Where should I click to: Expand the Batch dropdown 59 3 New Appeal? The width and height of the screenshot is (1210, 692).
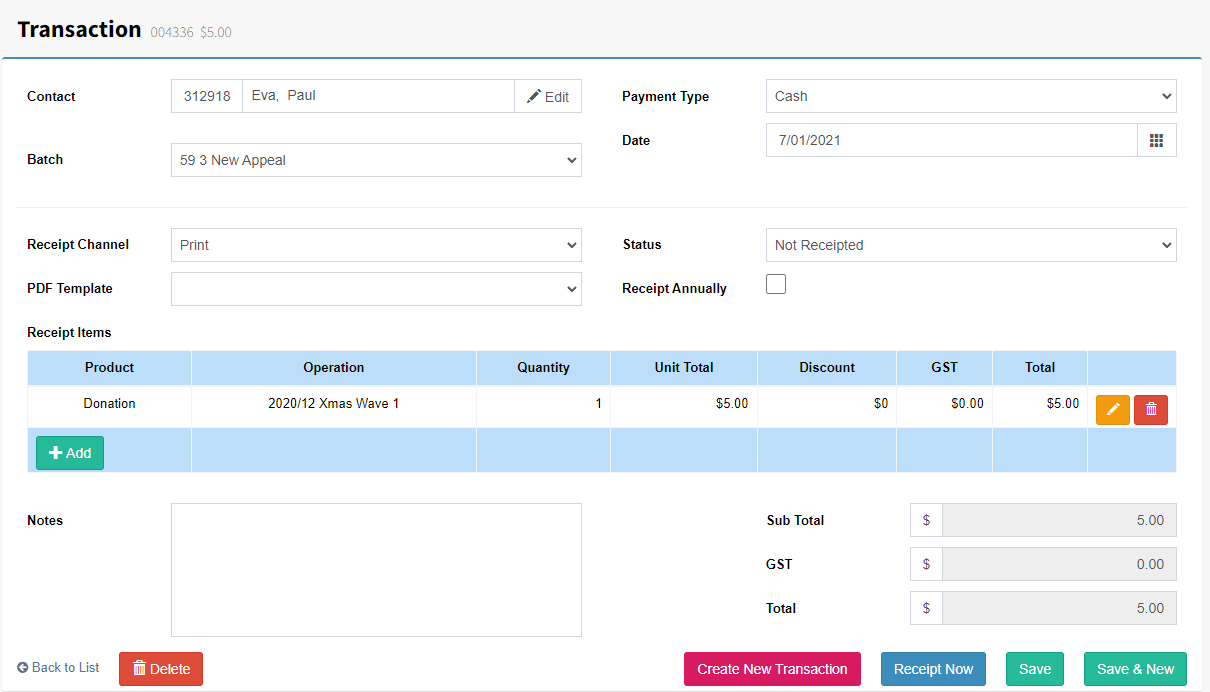click(x=376, y=160)
